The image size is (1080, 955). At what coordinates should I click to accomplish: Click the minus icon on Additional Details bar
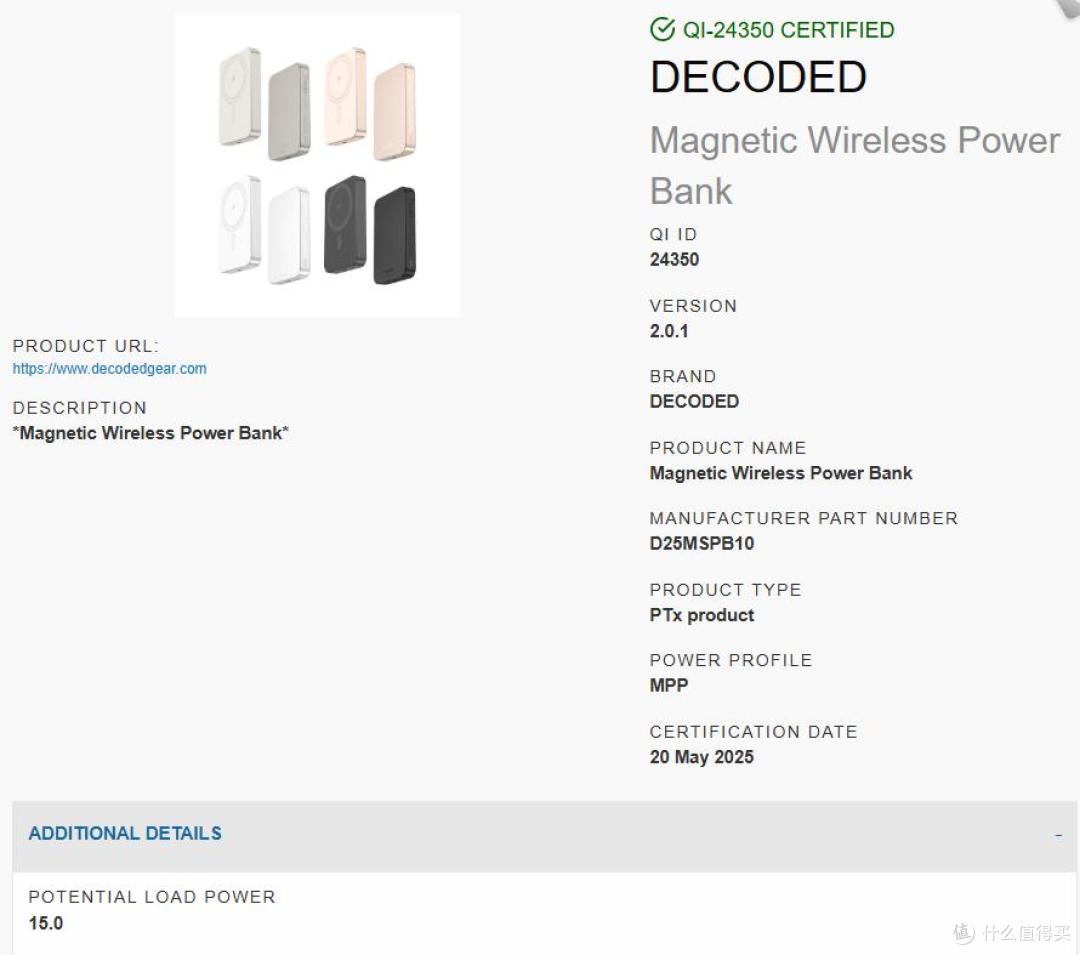[1058, 835]
